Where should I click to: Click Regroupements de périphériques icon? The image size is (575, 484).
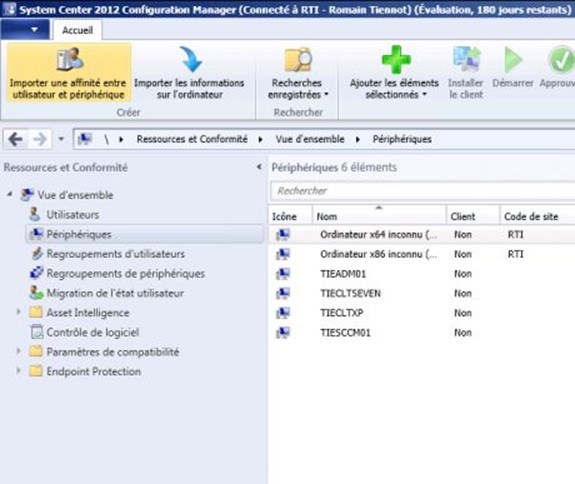[x=36, y=273]
